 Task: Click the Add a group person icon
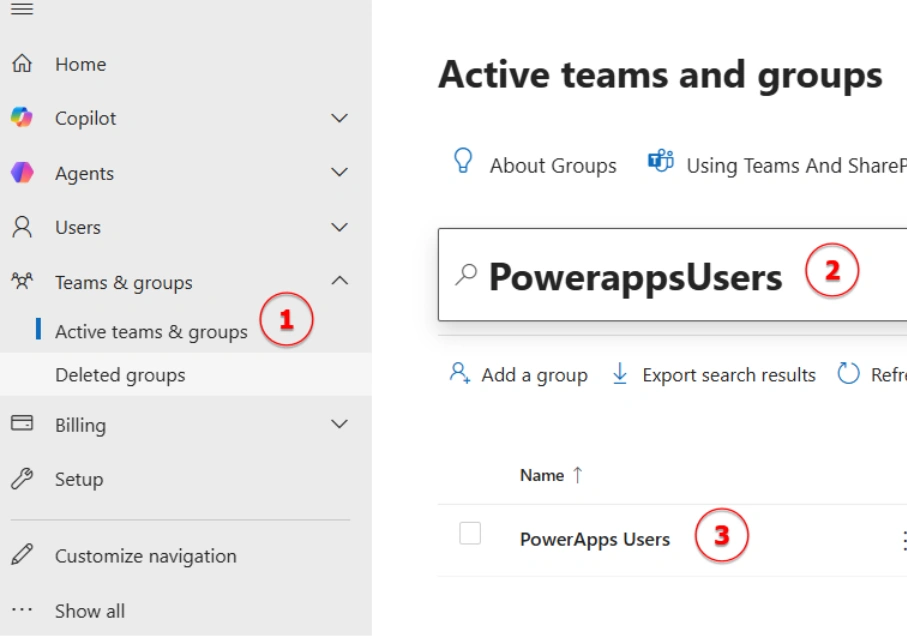pyautogui.click(x=460, y=374)
